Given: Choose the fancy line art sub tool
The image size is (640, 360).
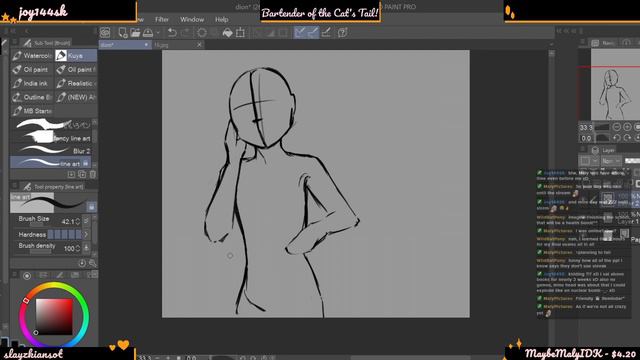Looking at the screenshot, I should 51,138.
